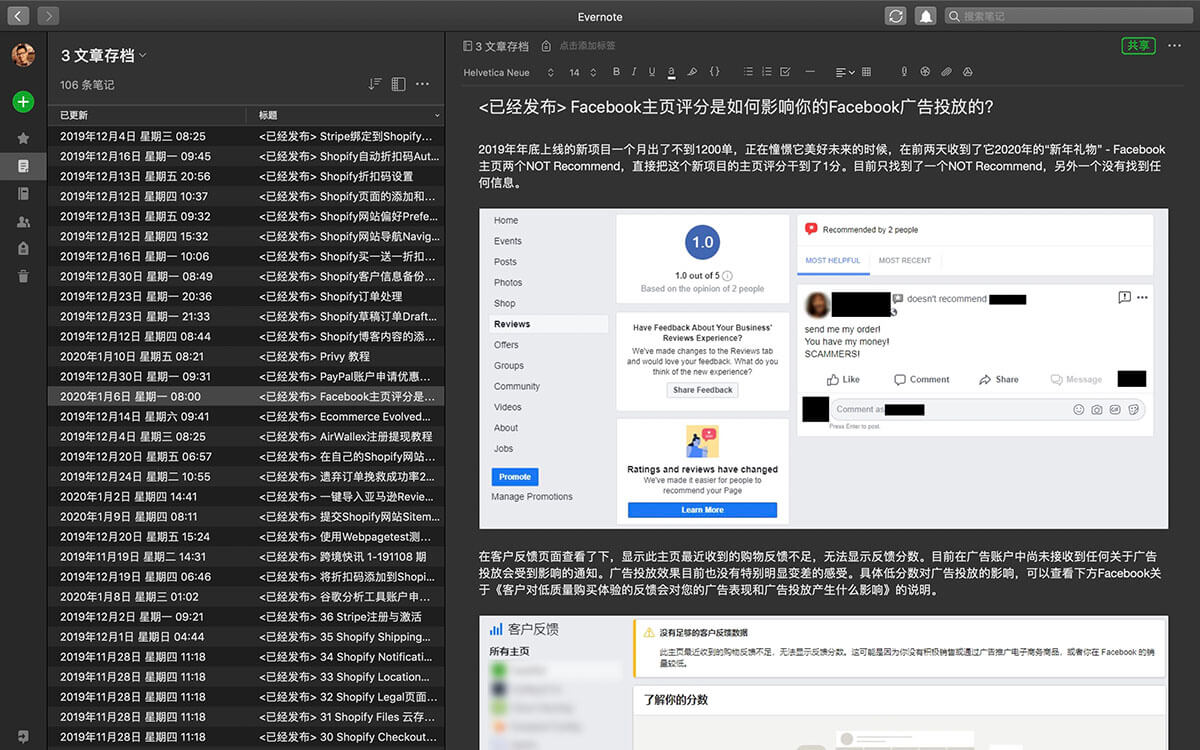Expand the 3 文章存档 notebook title dropdown
The image size is (1200, 750).
pyautogui.click(x=104, y=56)
